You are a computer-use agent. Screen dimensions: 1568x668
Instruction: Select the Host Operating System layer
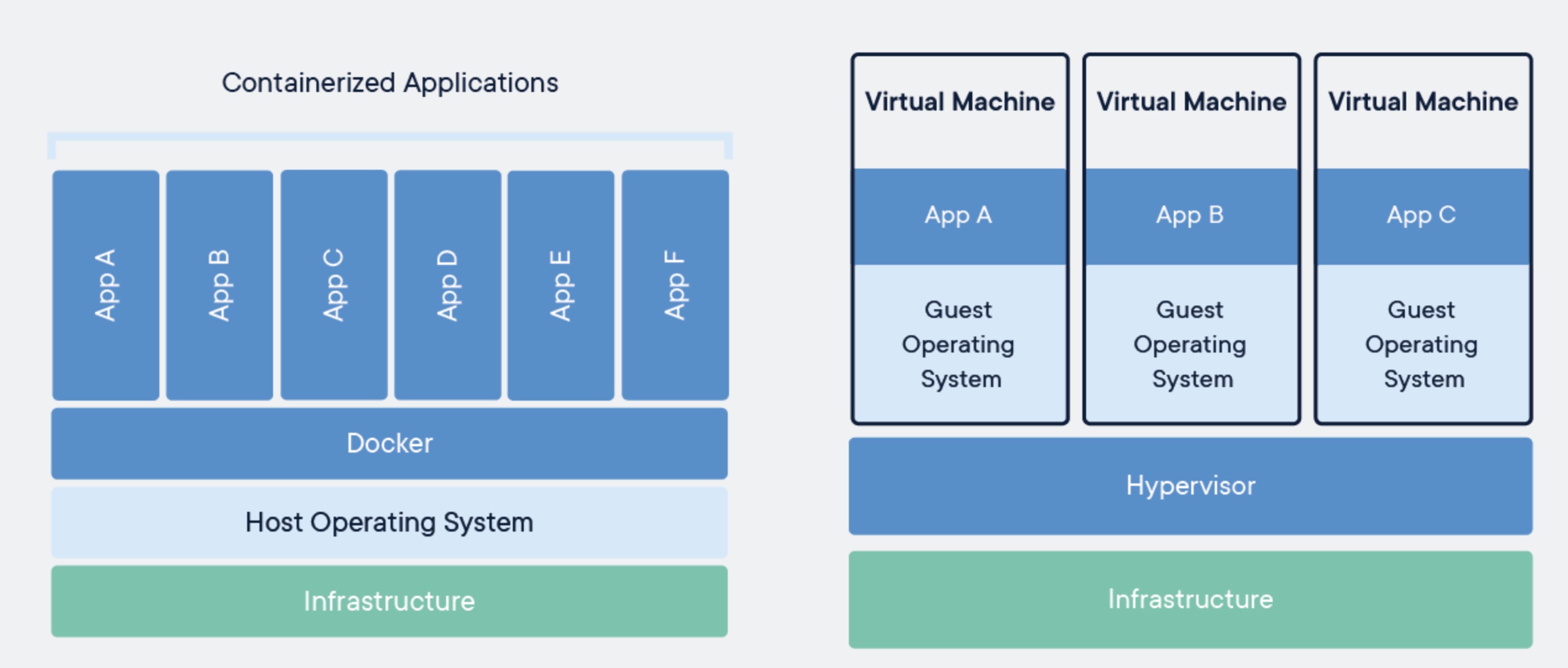point(389,522)
